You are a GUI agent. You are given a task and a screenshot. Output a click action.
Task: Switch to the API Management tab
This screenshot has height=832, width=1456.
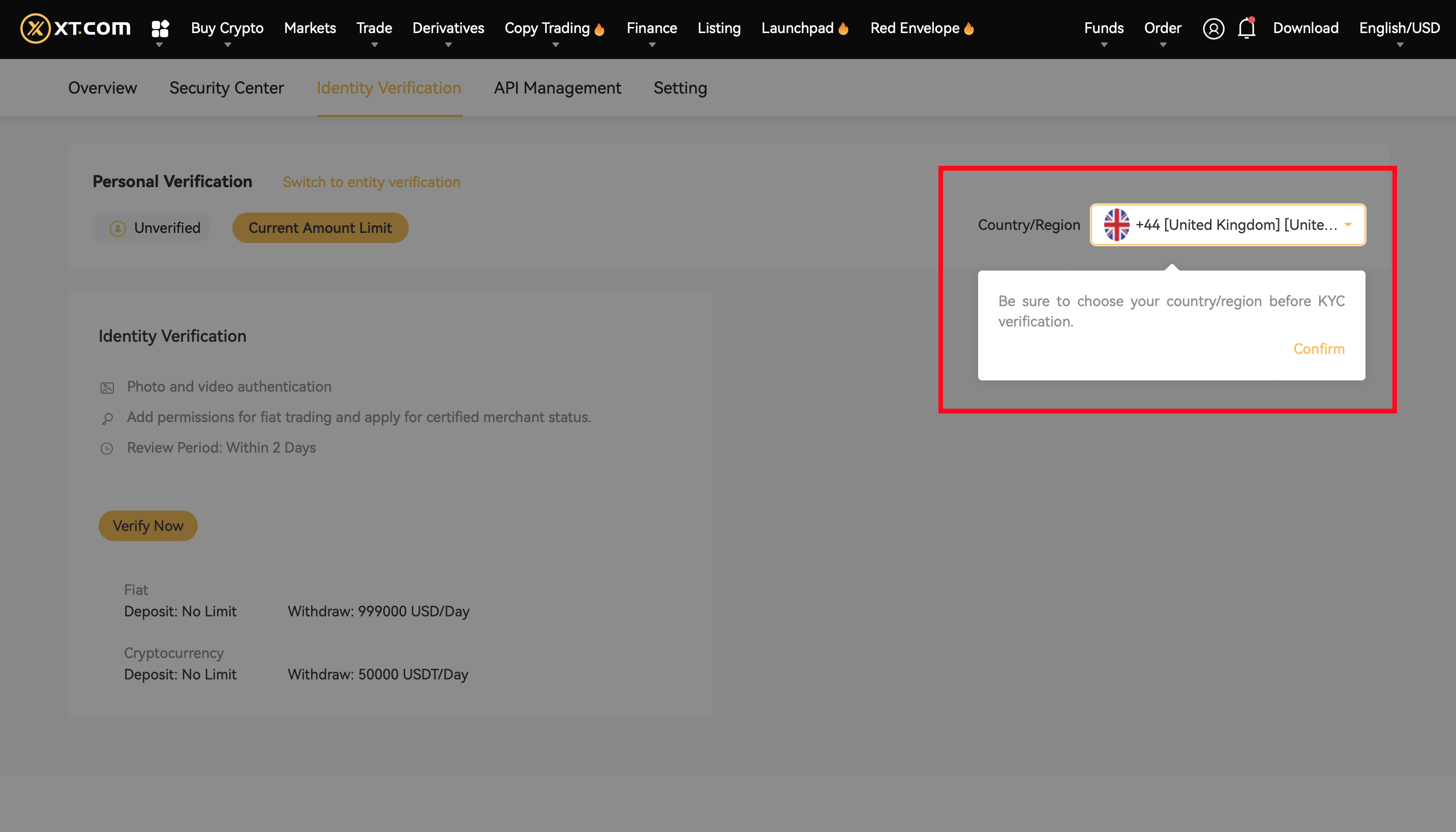pyautogui.click(x=558, y=87)
